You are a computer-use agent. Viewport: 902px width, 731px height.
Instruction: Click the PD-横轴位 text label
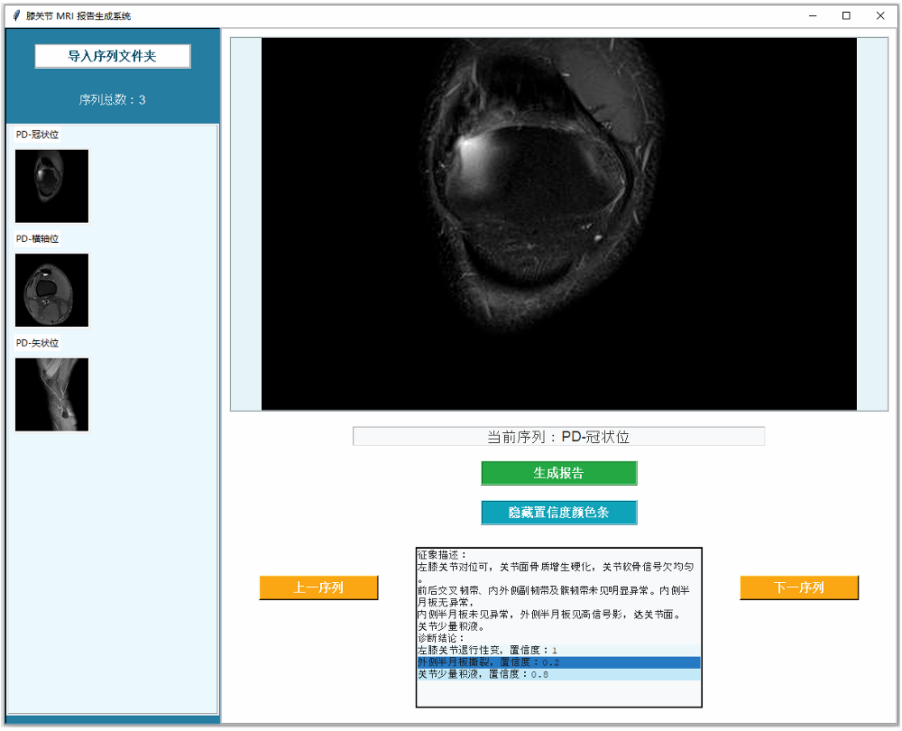click(38, 239)
